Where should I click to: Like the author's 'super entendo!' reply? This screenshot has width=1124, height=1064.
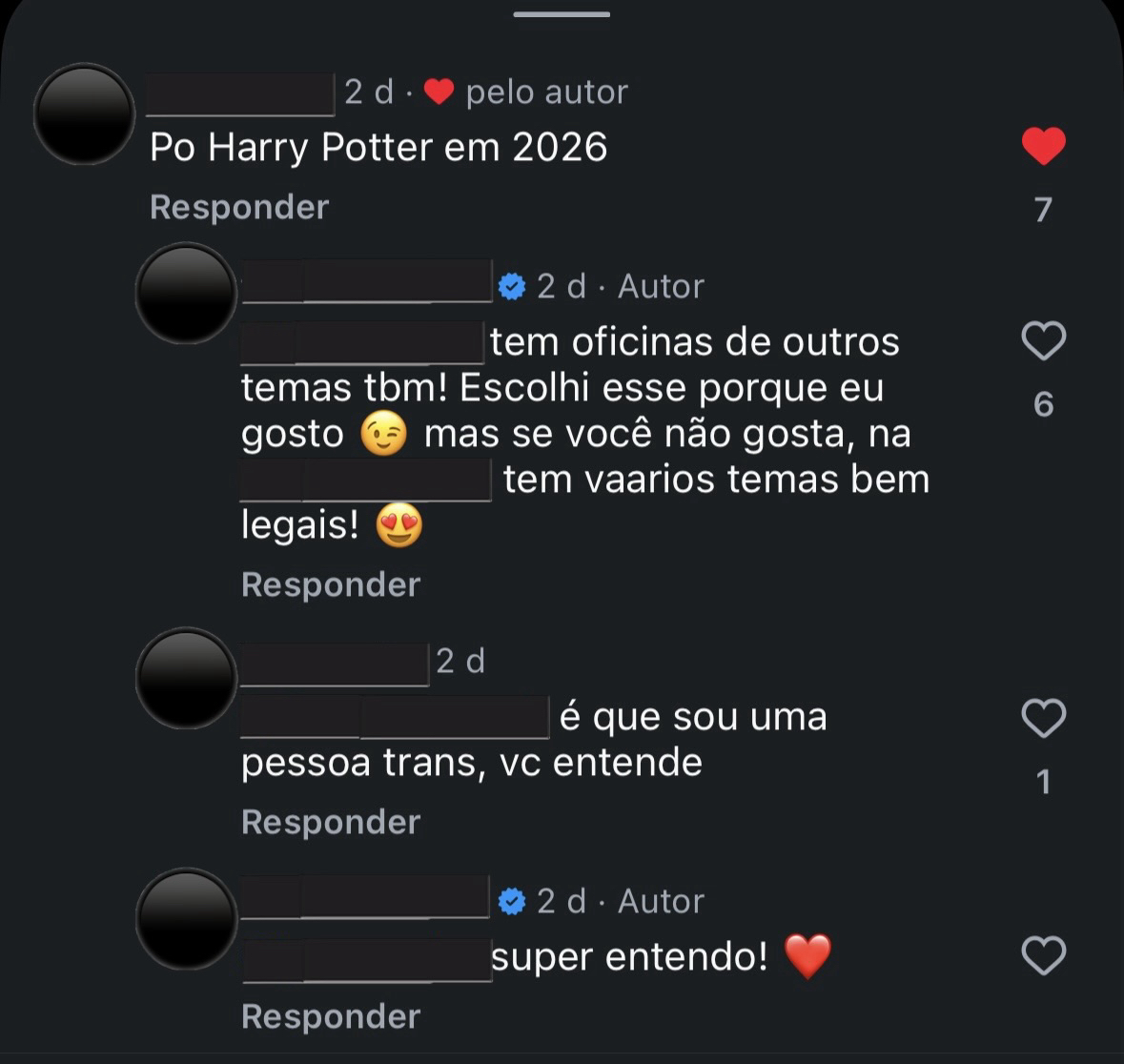pos(1043,955)
